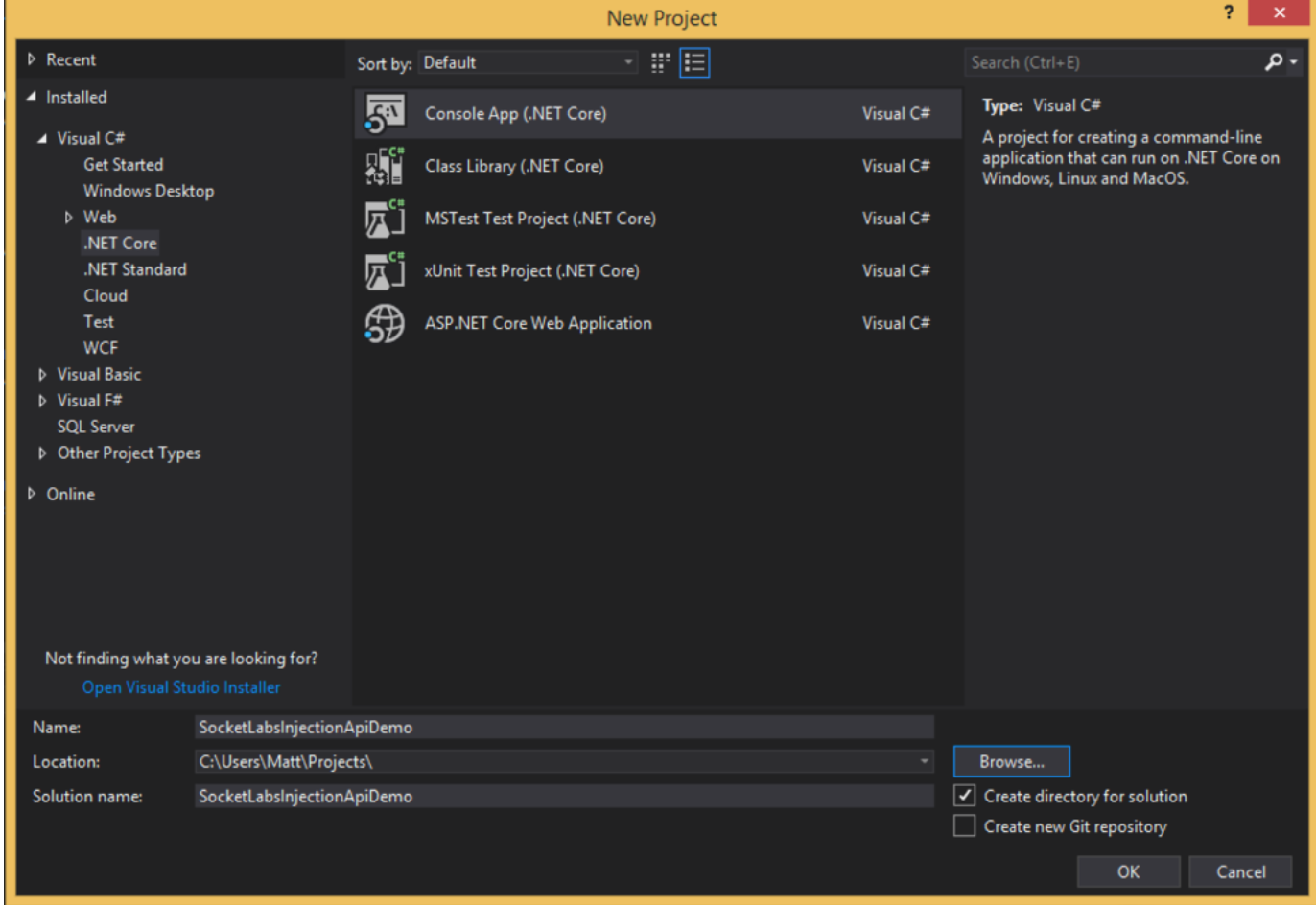Select the Test category
Image resolution: width=1316 pixels, height=905 pixels.
pyautogui.click(x=99, y=322)
